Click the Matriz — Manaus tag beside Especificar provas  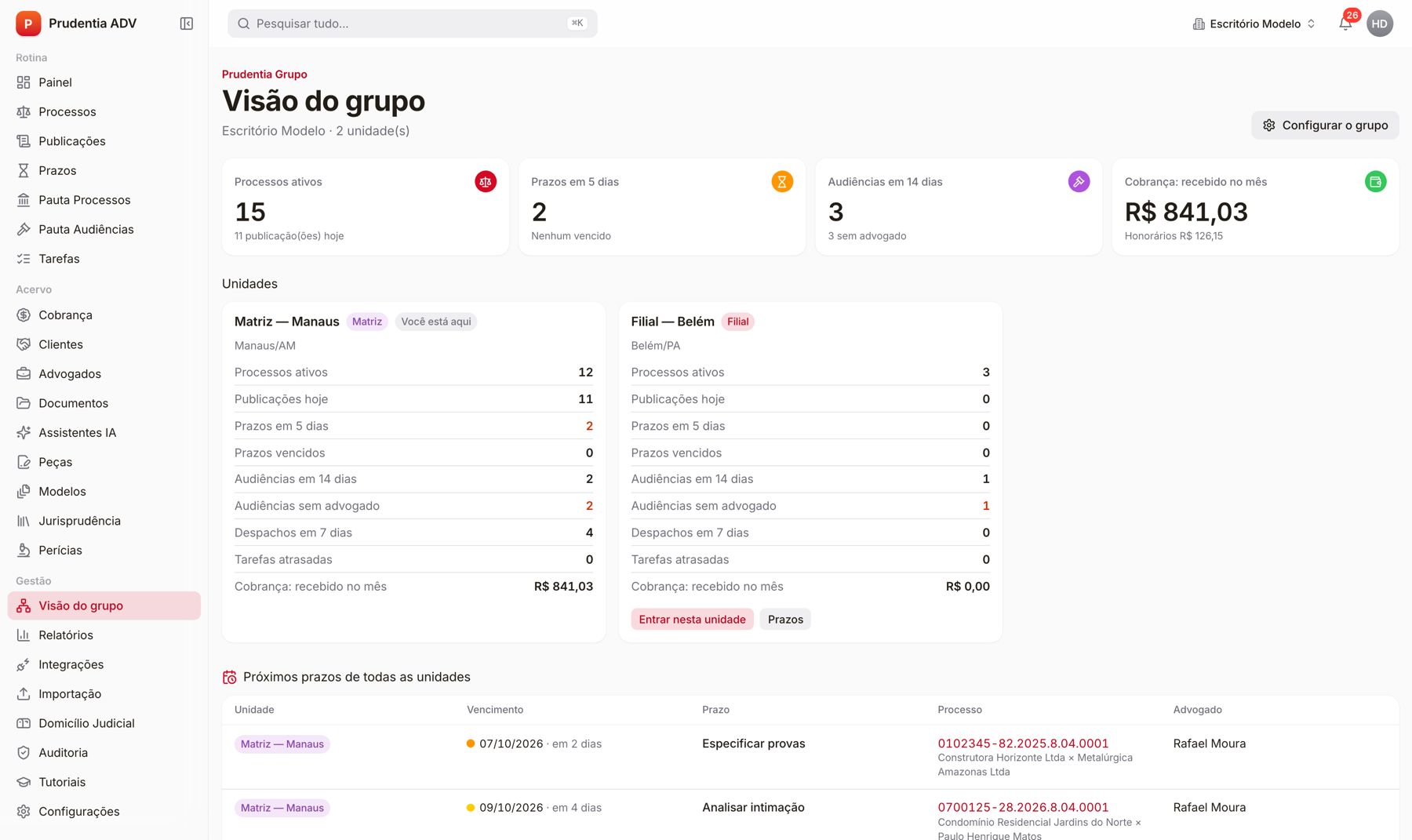click(282, 744)
